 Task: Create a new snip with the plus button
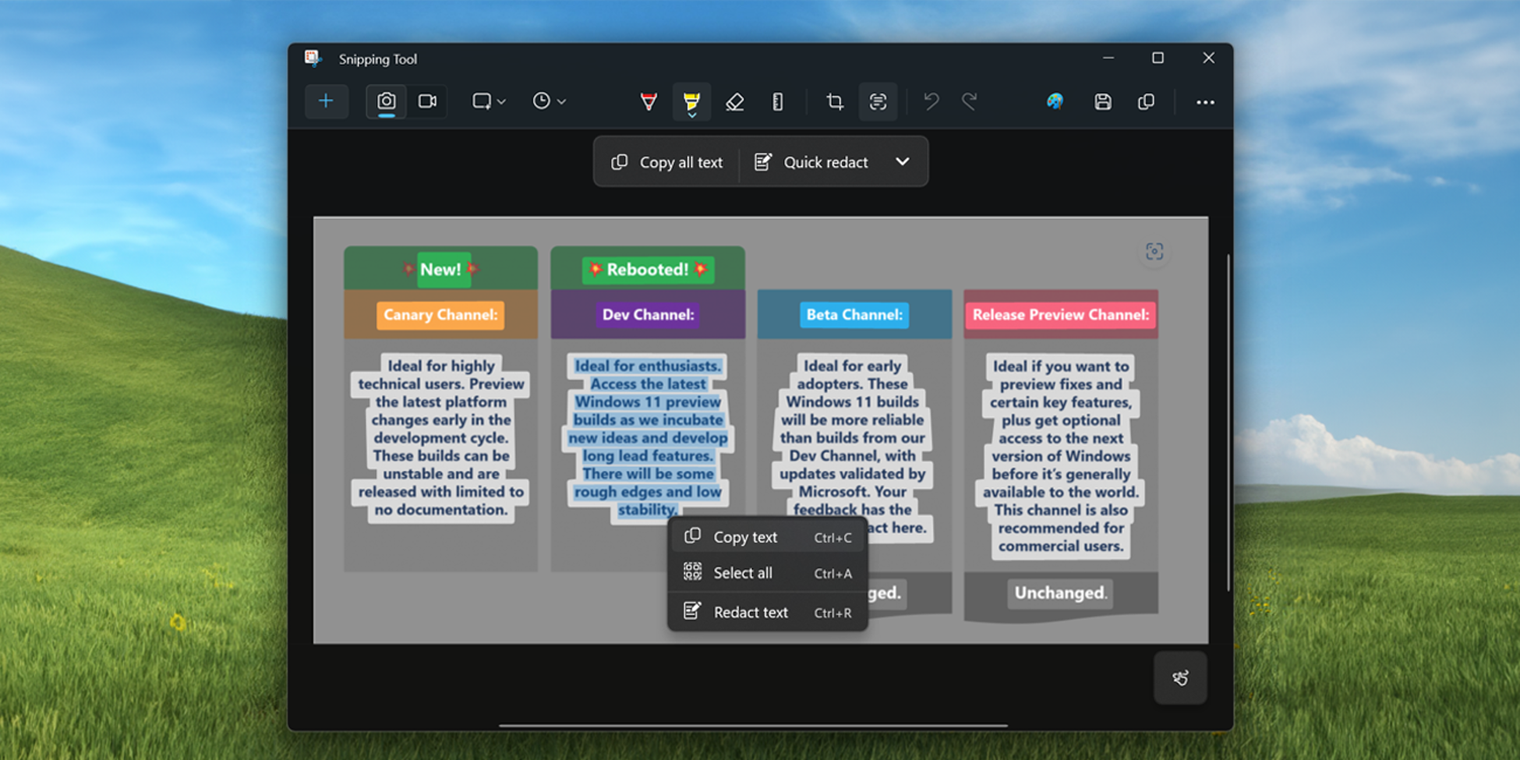pyautogui.click(x=327, y=101)
